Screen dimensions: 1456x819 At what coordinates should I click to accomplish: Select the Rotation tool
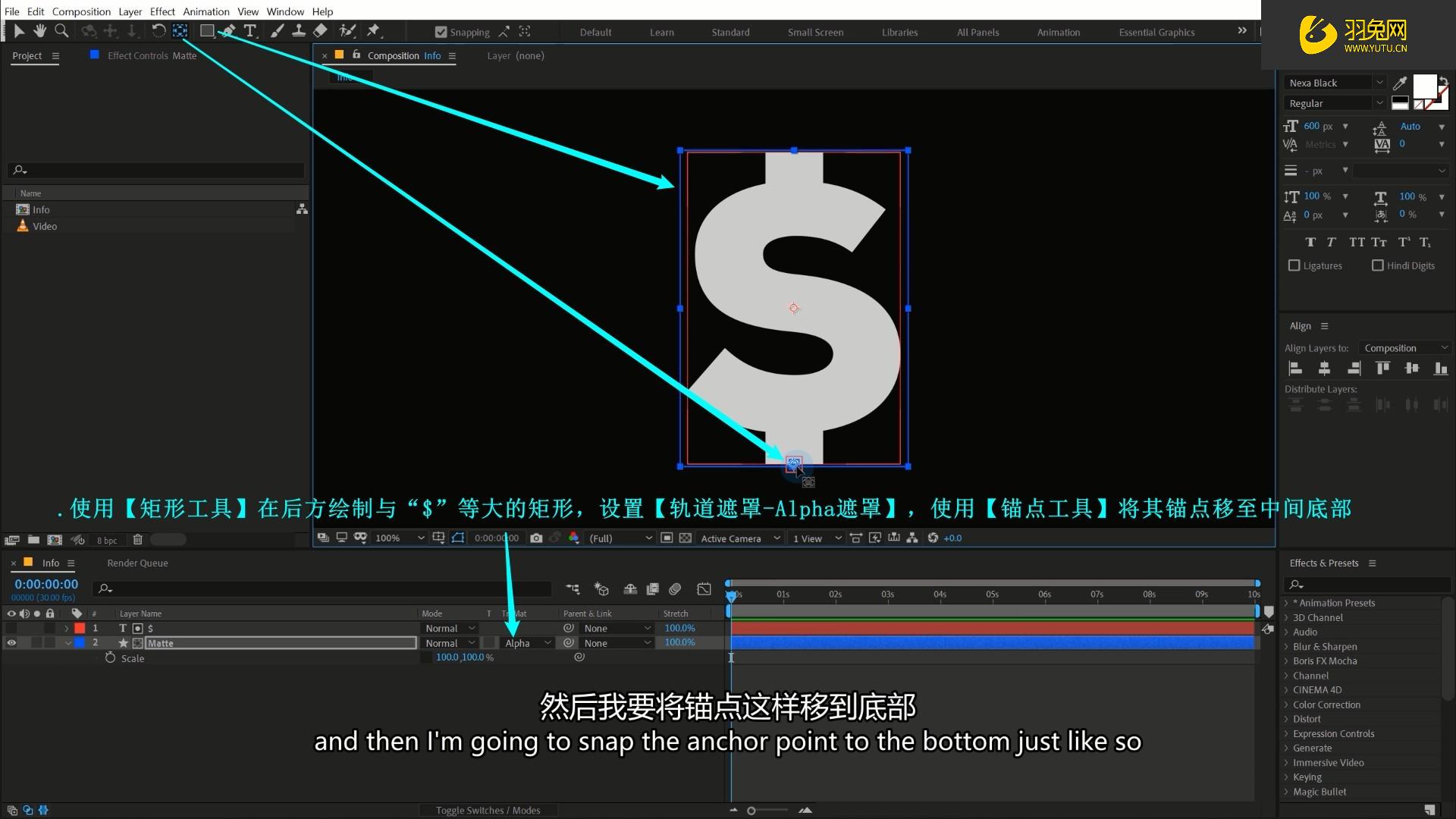pyautogui.click(x=158, y=30)
